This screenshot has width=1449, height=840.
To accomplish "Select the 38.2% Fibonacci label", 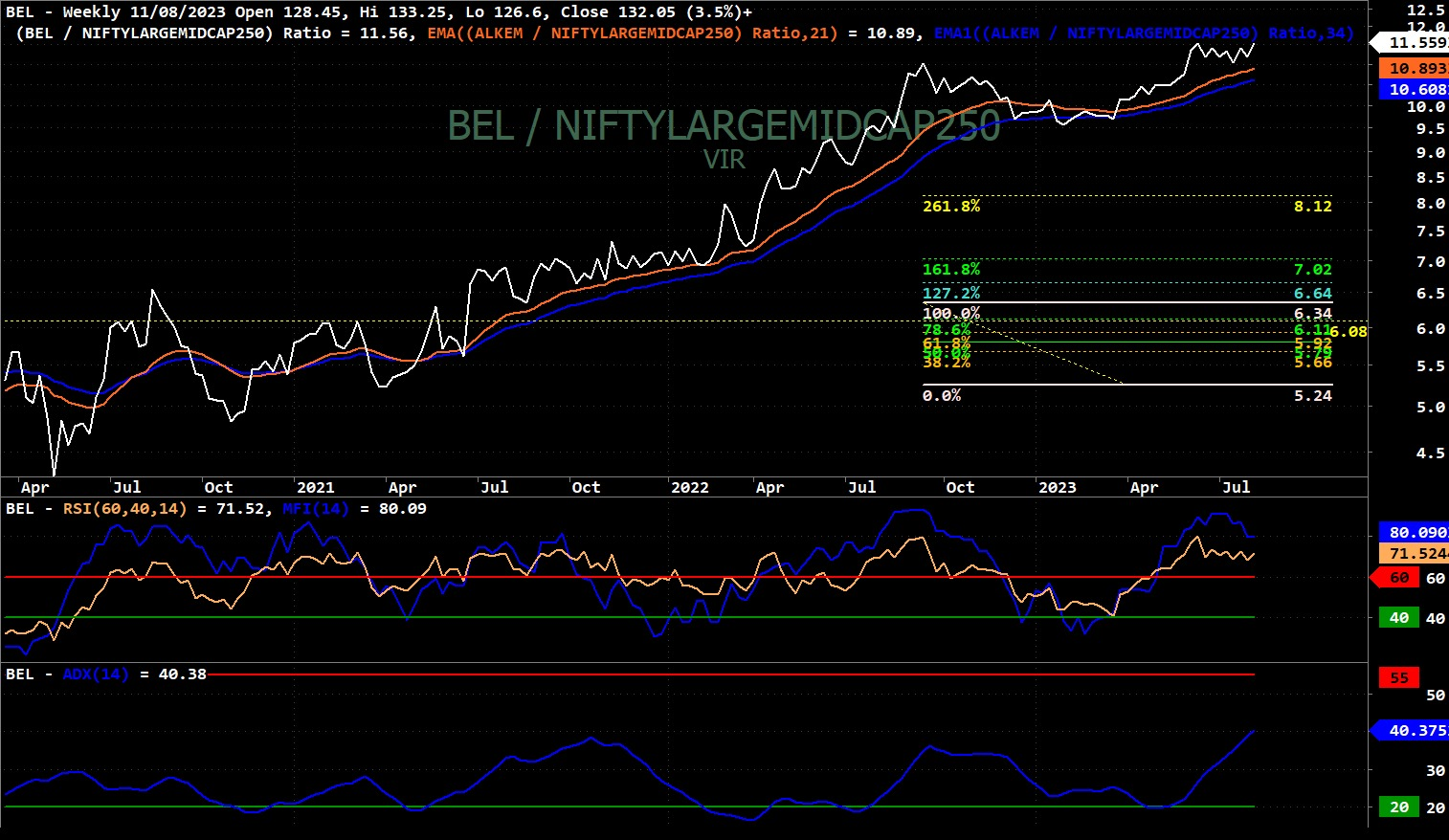I will point(947,363).
